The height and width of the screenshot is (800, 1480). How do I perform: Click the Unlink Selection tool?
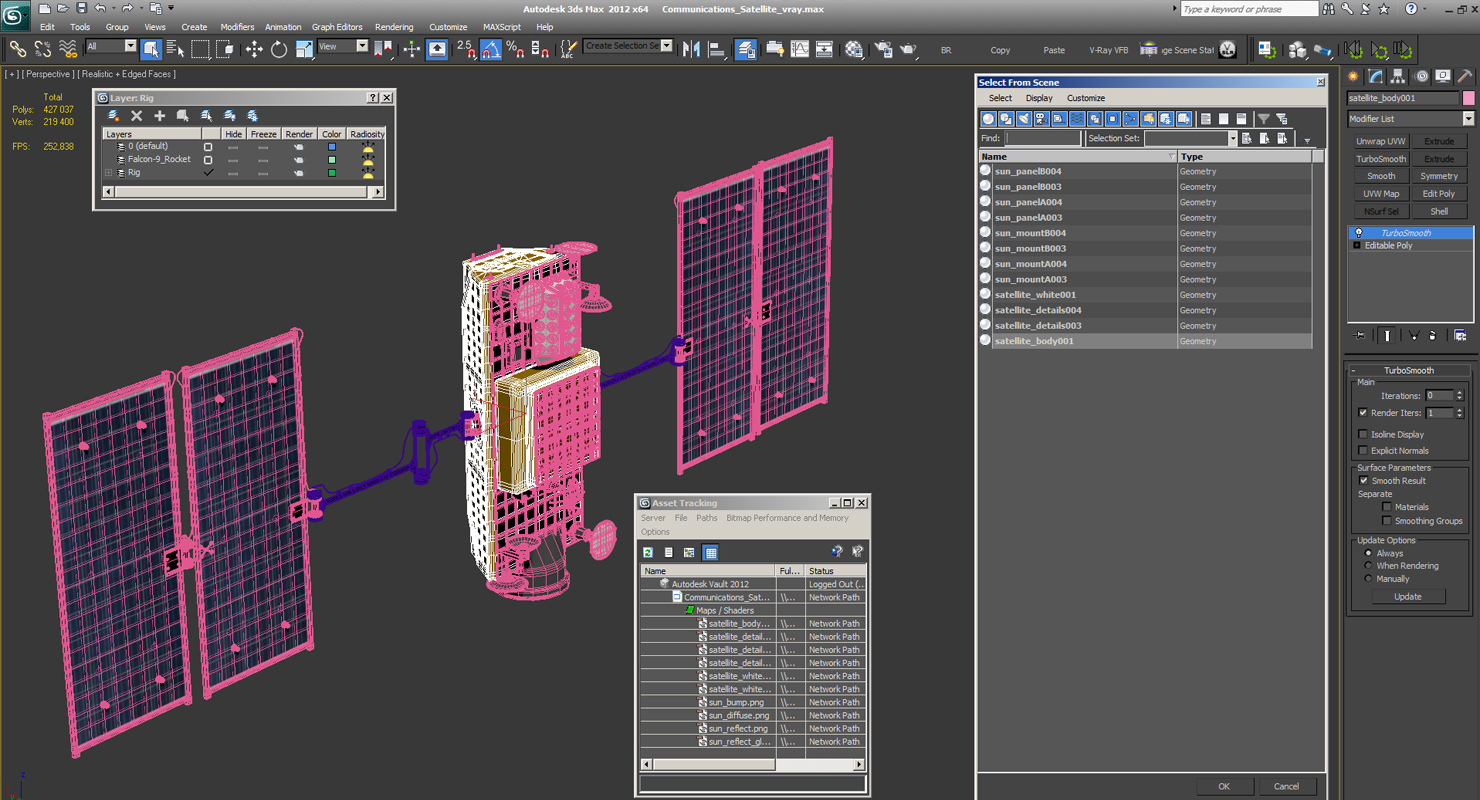(43, 48)
